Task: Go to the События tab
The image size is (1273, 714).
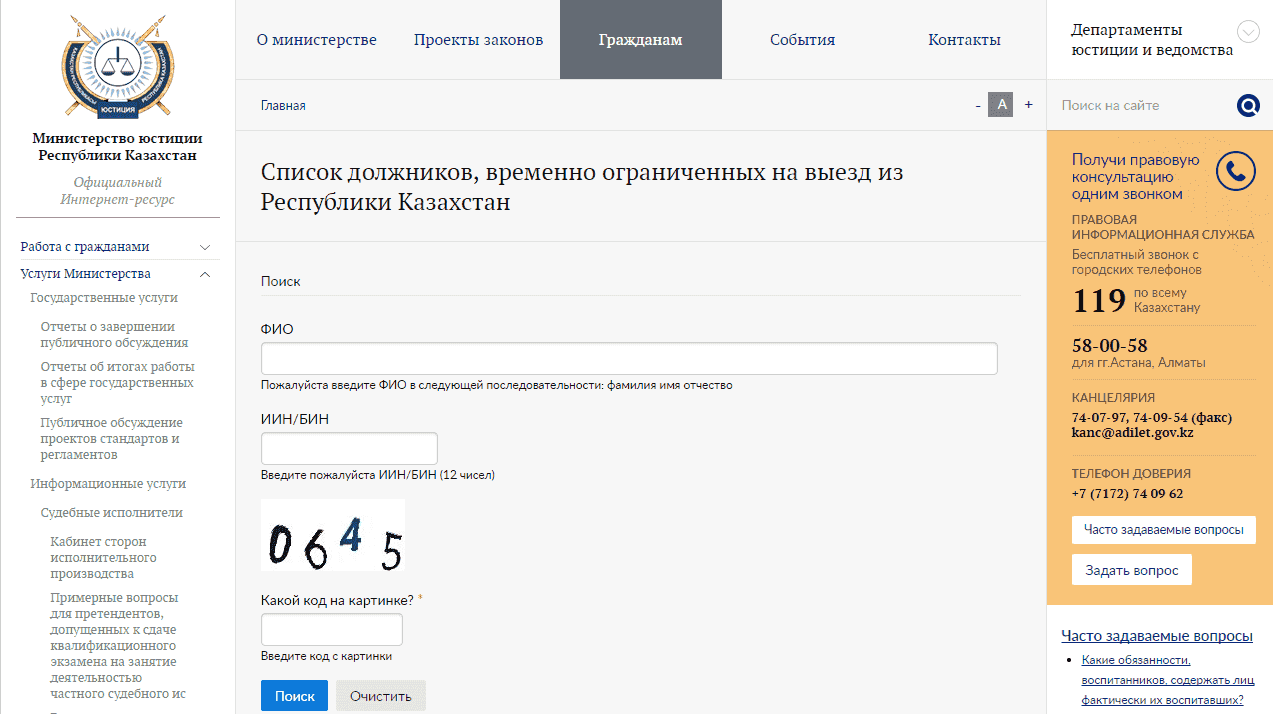Action: click(802, 40)
